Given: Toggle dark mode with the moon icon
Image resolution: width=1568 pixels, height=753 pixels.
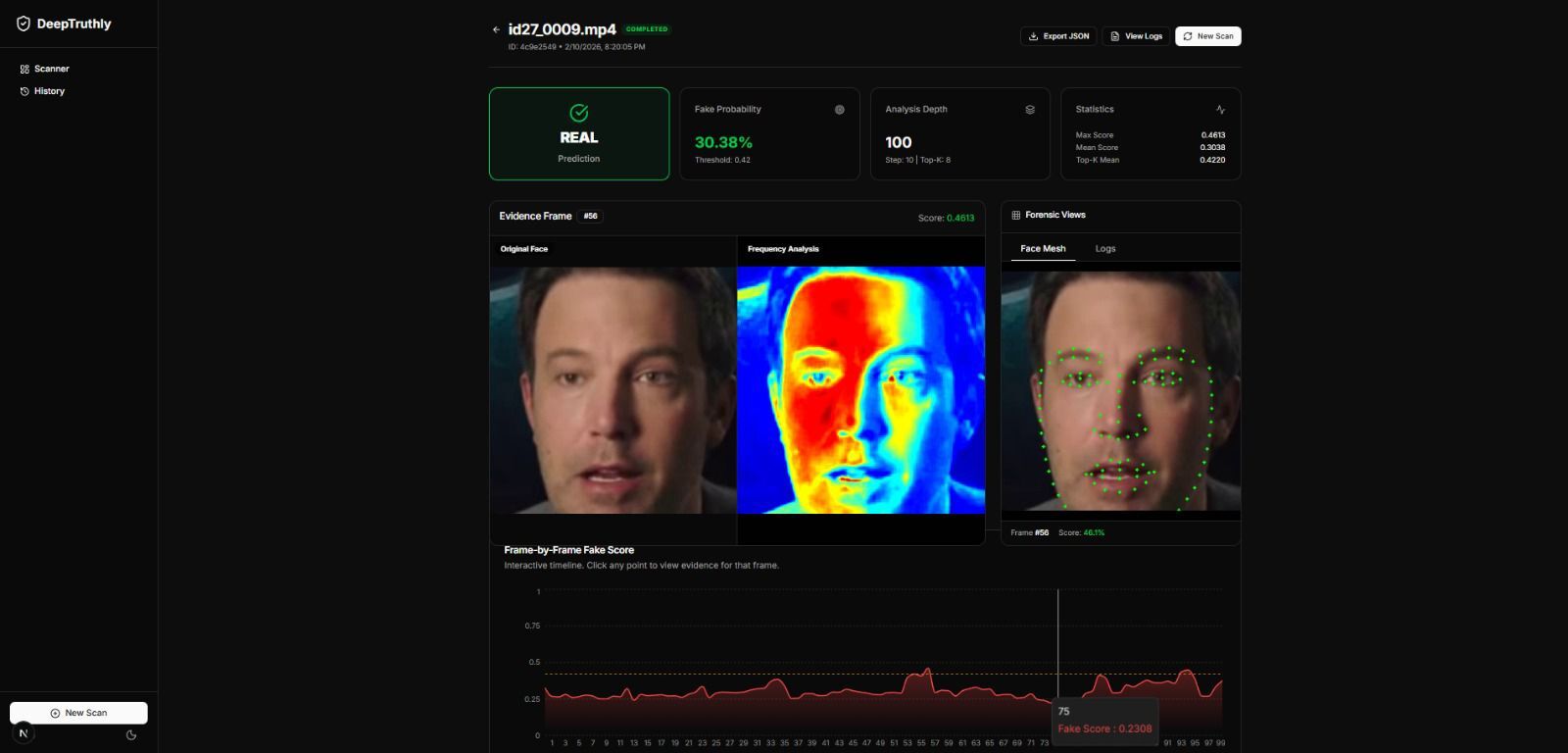Looking at the screenshot, I should click(131, 734).
